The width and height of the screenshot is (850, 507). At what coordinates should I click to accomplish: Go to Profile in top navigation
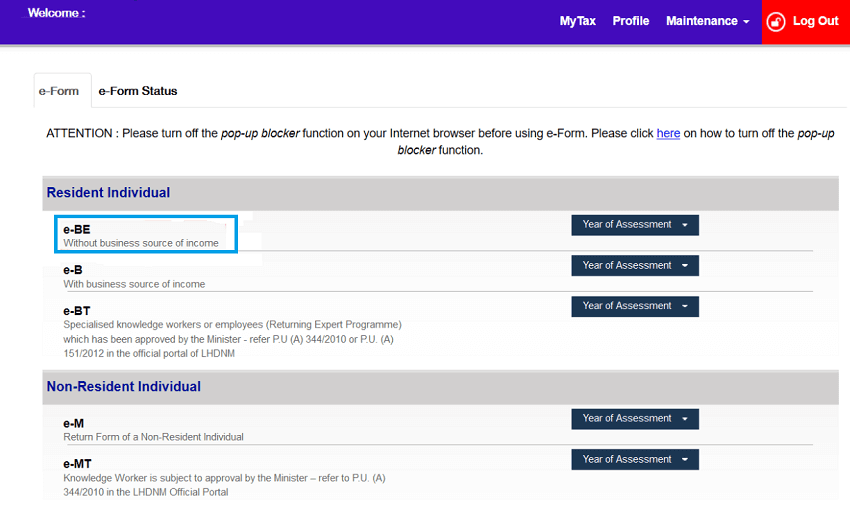[x=630, y=21]
